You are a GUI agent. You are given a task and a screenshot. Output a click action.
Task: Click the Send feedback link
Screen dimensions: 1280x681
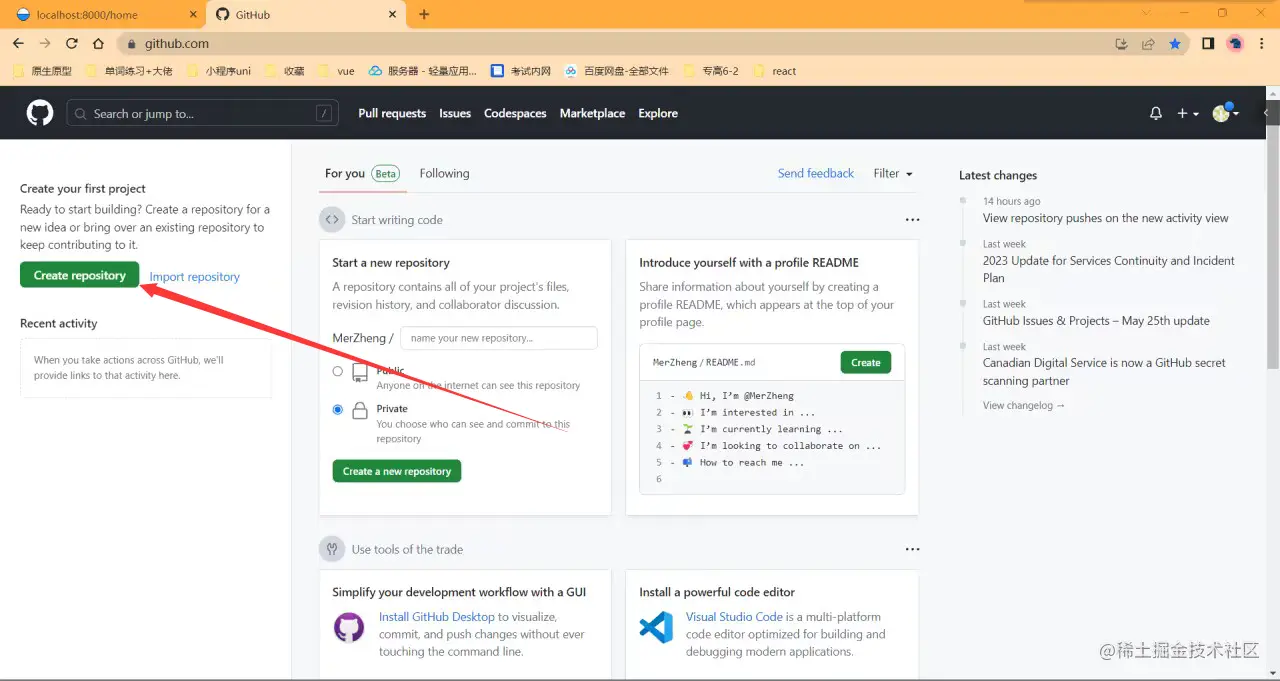coord(816,173)
